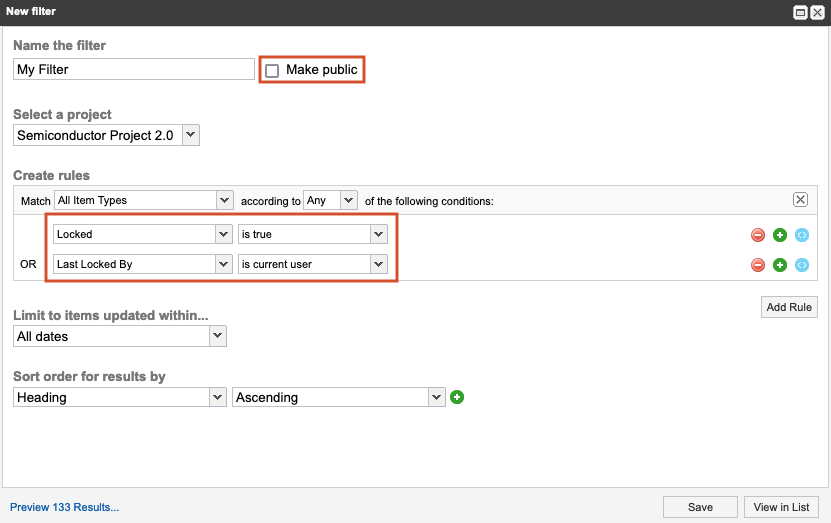The image size is (831, 523).
Task: Click the filter name text field
Action: click(134, 70)
